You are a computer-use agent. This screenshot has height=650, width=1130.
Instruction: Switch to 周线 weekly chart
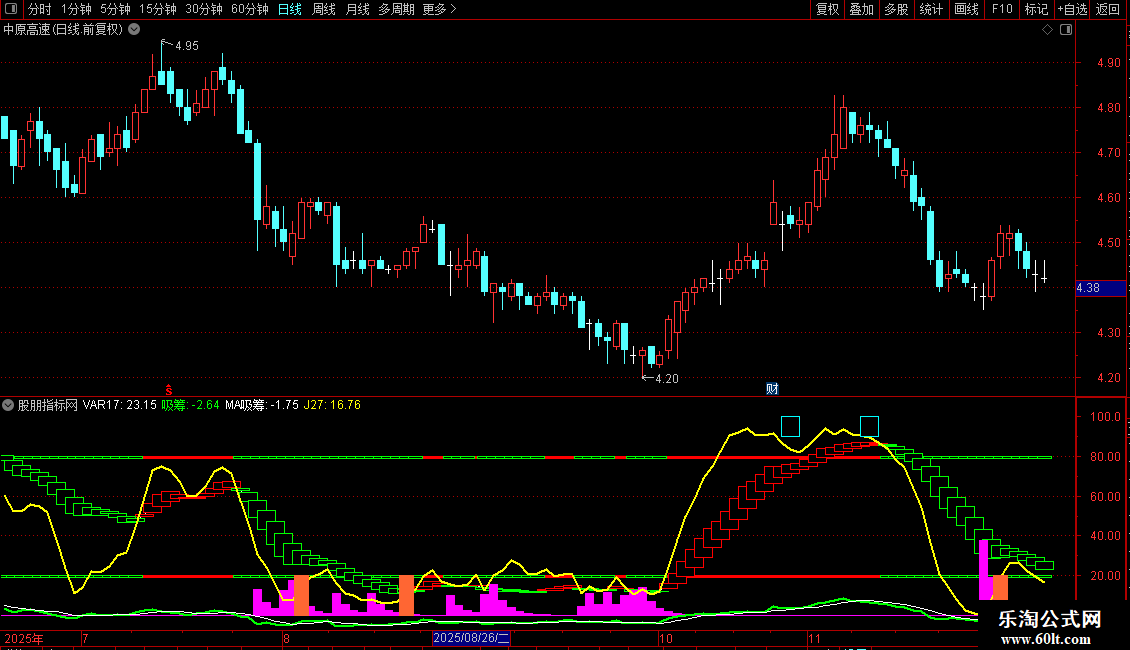324,9
